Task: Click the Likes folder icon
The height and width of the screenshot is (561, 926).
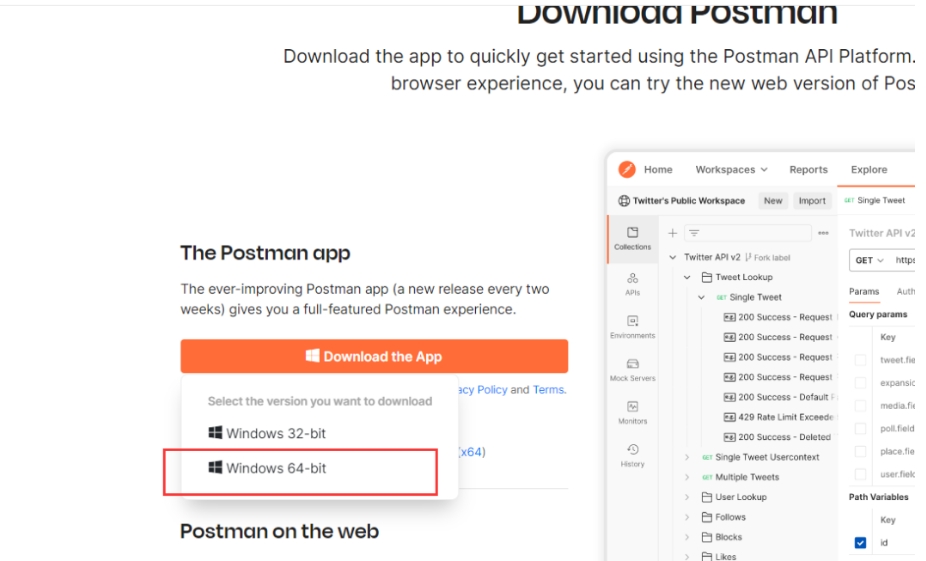Action: [707, 556]
